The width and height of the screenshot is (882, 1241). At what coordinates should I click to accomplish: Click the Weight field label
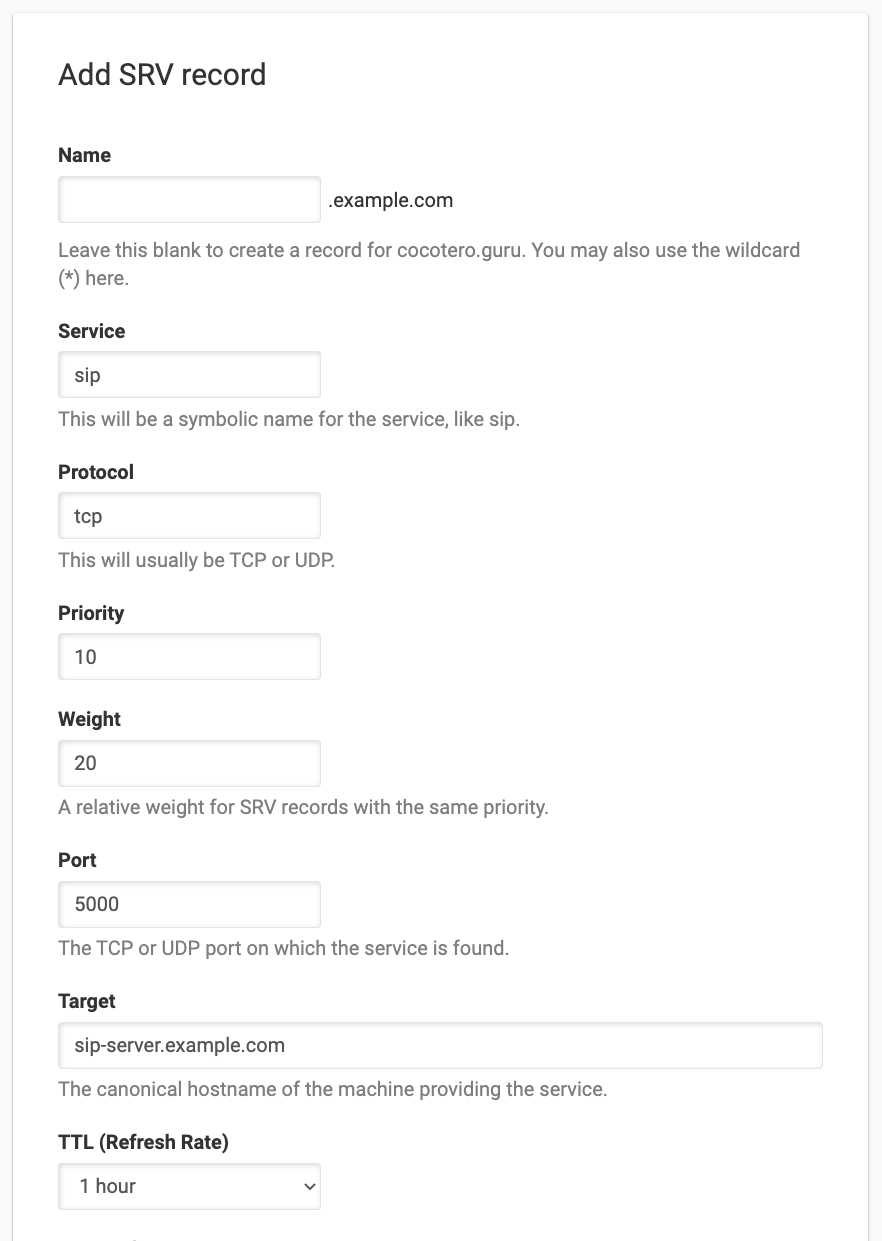[89, 719]
